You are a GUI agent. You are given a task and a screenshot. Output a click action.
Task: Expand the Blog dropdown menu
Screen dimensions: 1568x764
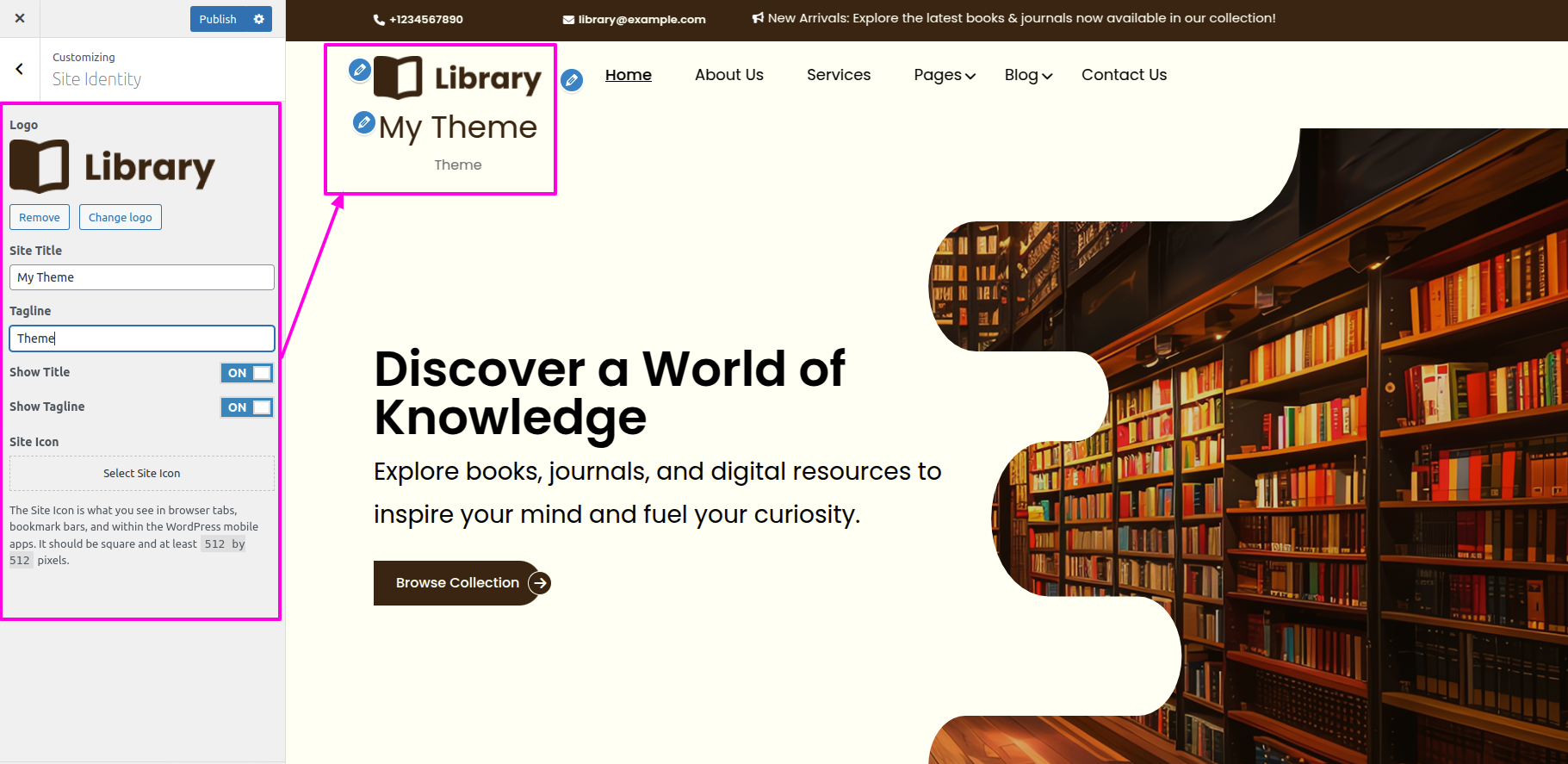tap(1028, 75)
